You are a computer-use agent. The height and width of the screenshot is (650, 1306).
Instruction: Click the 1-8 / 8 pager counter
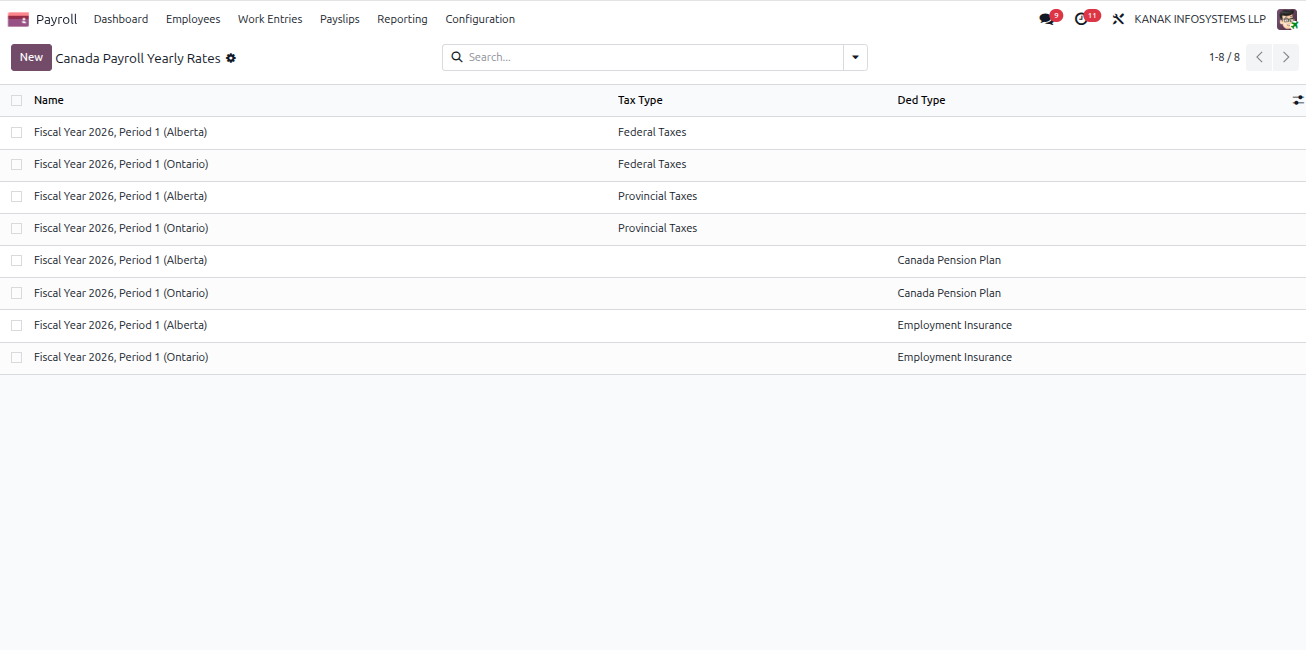click(1224, 57)
